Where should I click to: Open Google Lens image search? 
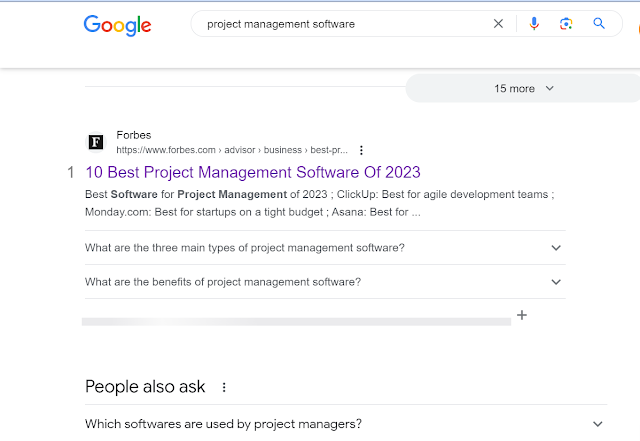[566, 24]
